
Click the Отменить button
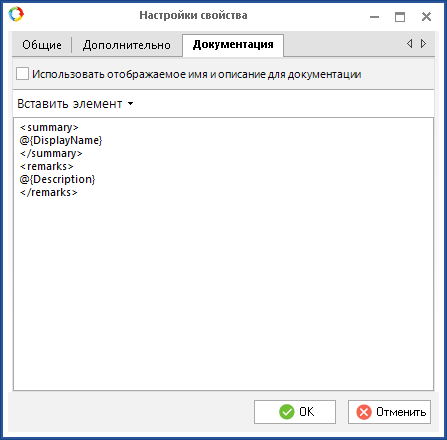(389, 412)
